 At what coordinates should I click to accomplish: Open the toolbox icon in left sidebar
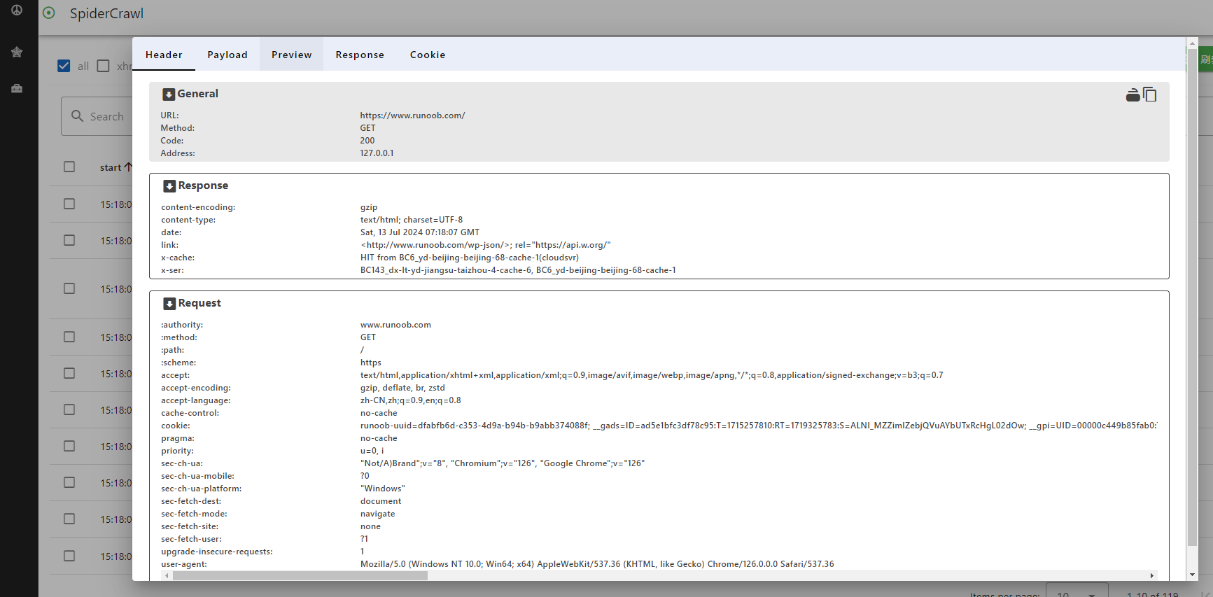[x=16, y=89]
